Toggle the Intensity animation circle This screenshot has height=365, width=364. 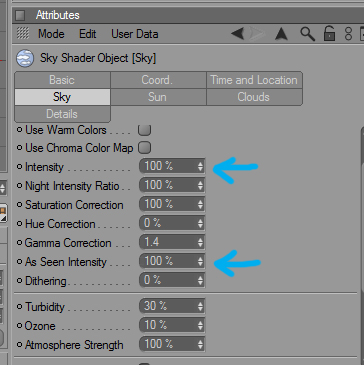click(19, 167)
